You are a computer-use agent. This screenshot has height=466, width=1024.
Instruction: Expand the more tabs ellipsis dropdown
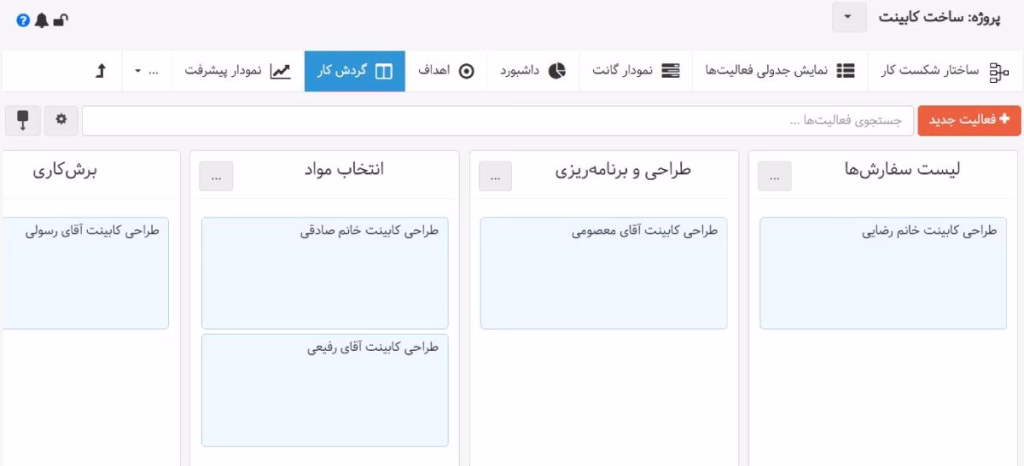point(146,71)
